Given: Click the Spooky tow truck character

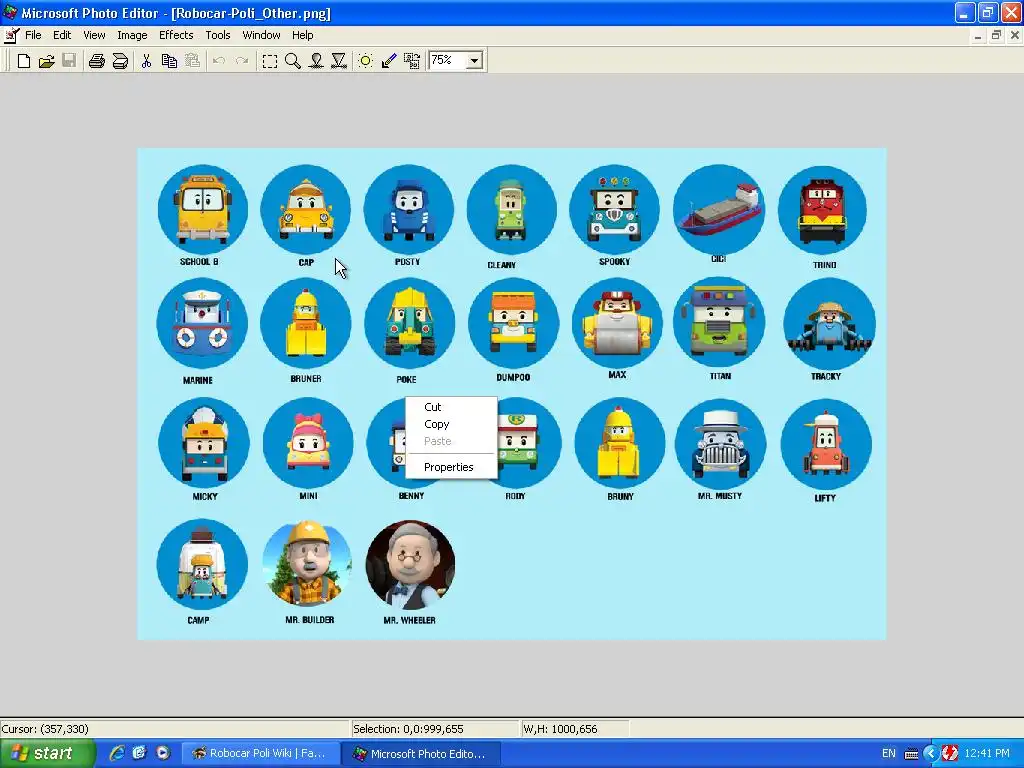Looking at the screenshot, I should (x=615, y=209).
